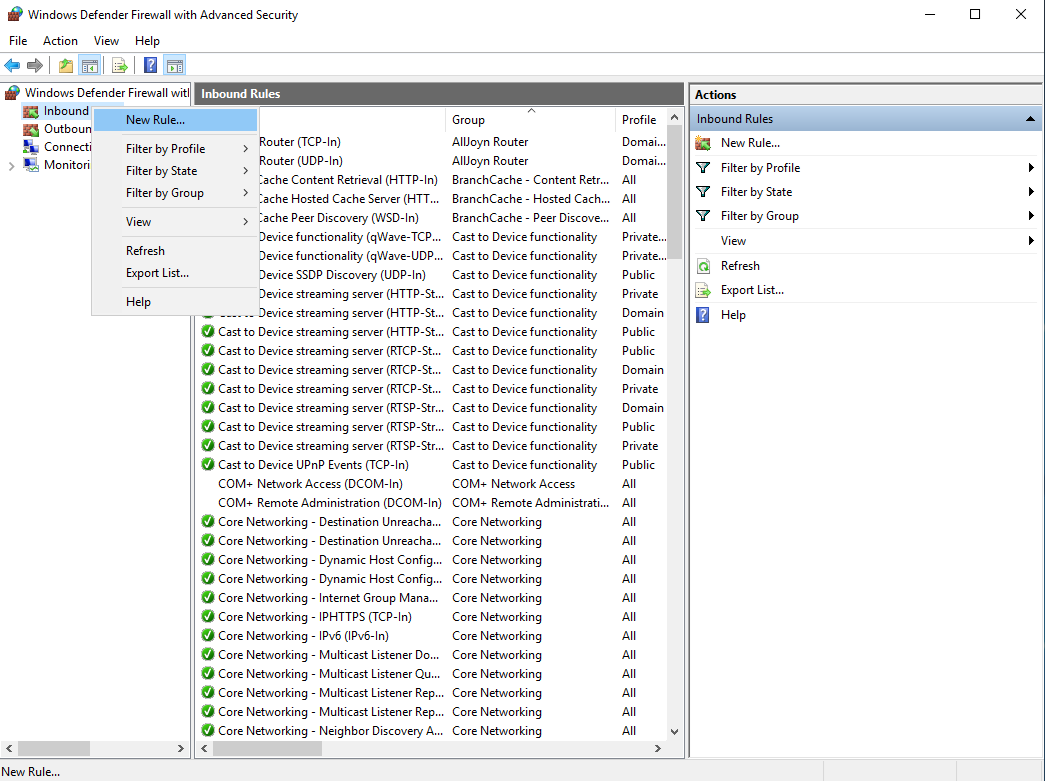This screenshot has width=1045, height=781.
Task: Click the Up one level folder icon
Action: pyautogui.click(x=66, y=66)
